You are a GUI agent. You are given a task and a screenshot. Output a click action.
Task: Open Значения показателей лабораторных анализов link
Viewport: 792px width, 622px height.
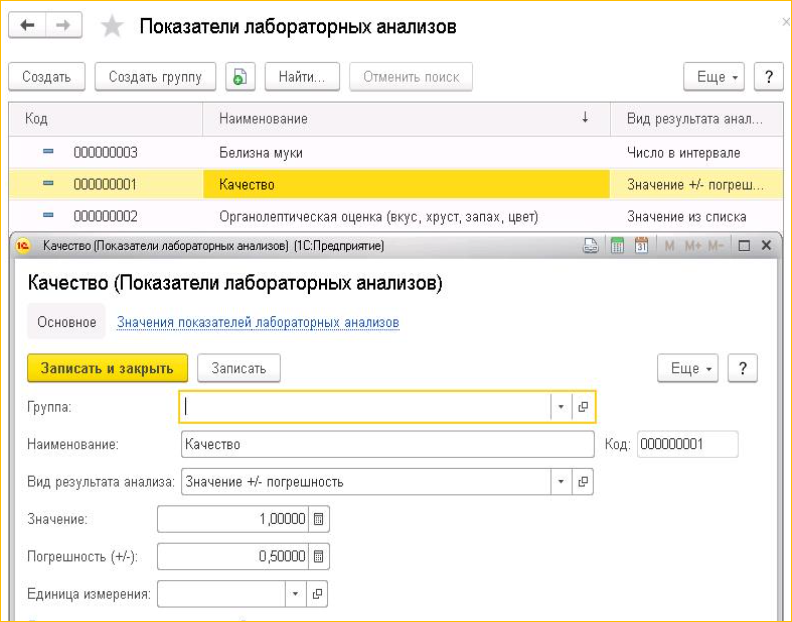tap(258, 322)
